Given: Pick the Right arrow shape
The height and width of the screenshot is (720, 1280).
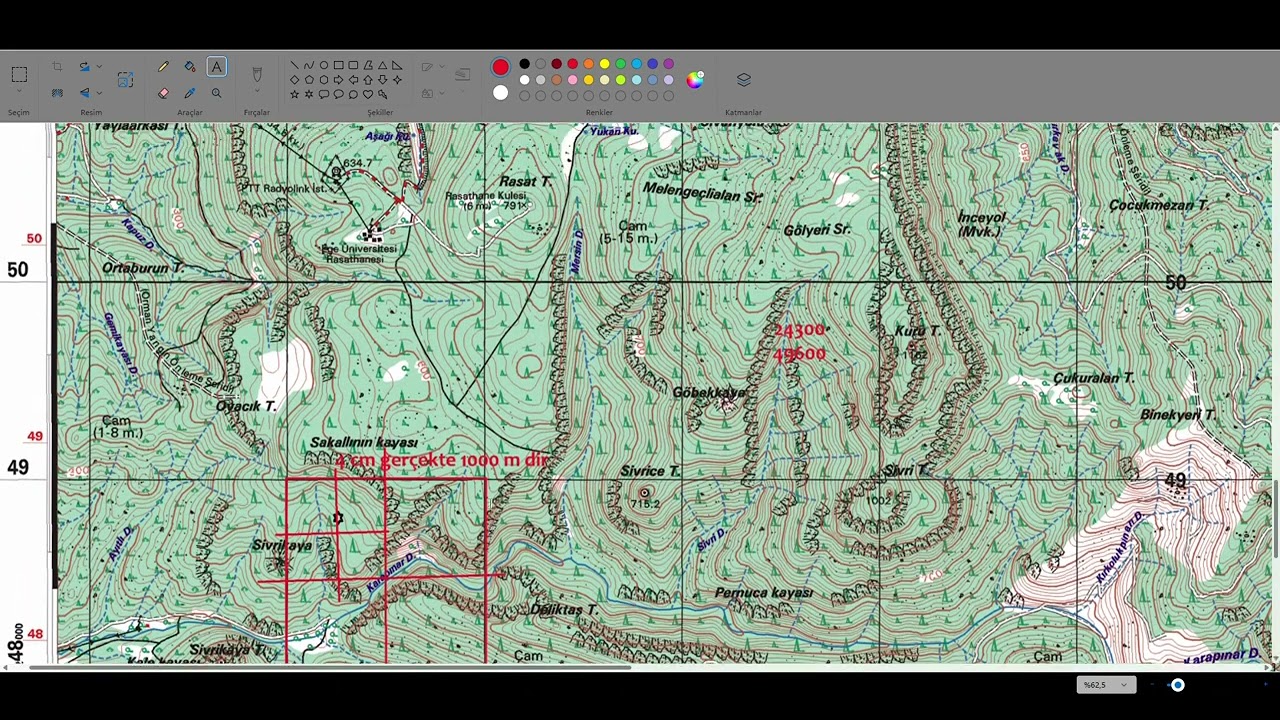Looking at the screenshot, I should point(338,79).
